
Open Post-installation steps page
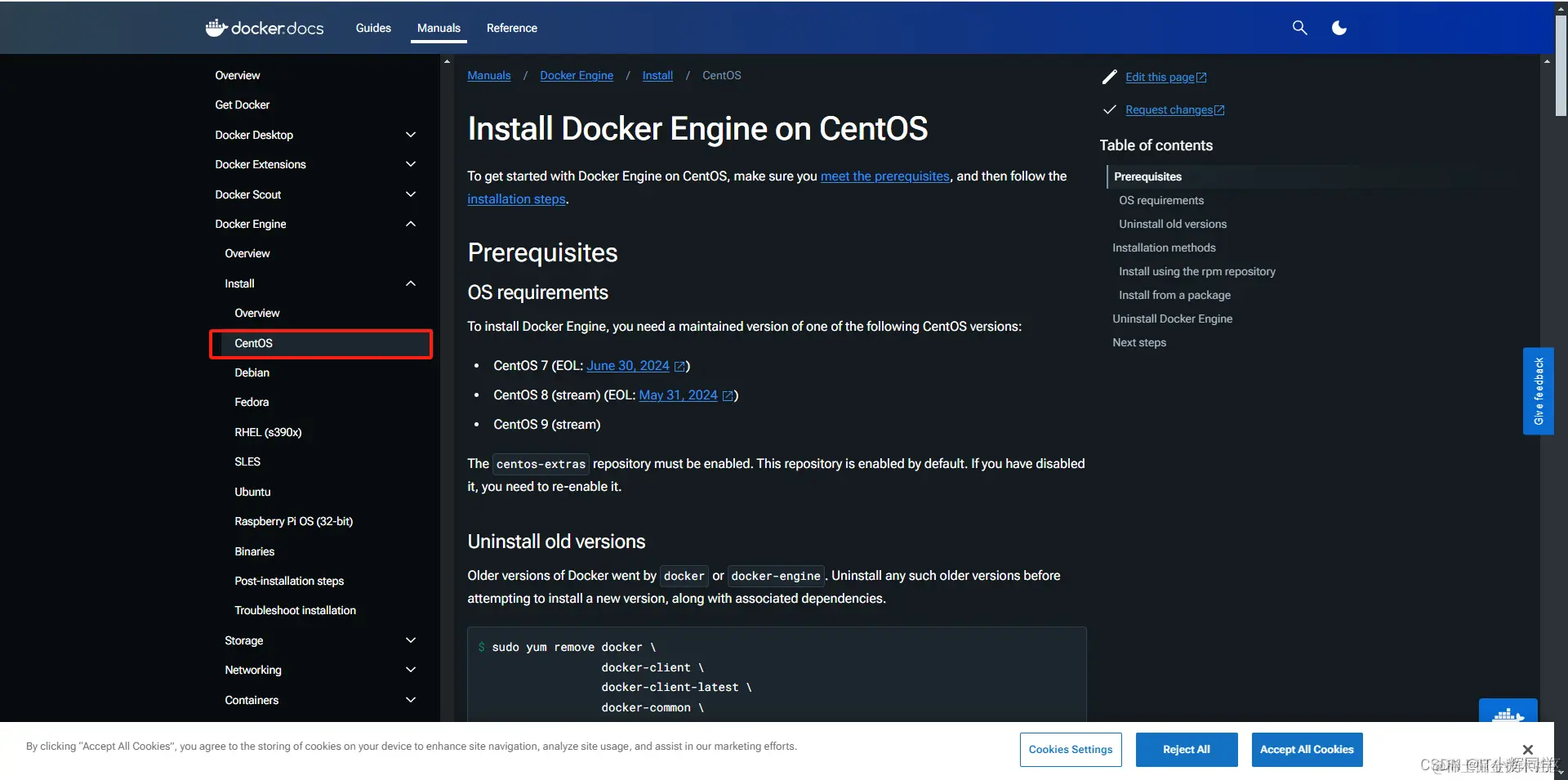[289, 581]
